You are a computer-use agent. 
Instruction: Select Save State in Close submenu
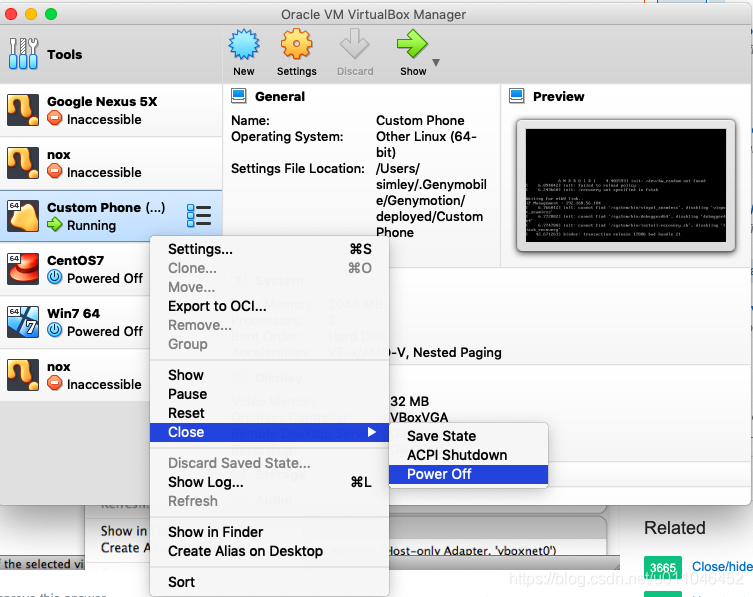click(468, 436)
